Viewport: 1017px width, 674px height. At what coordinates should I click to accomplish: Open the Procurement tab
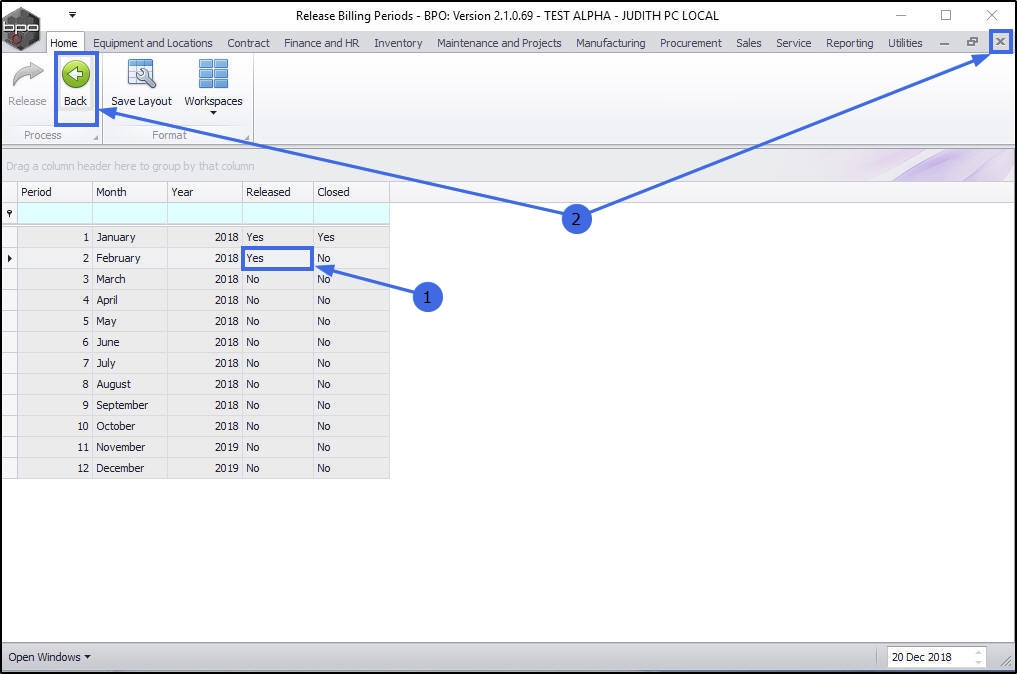pyautogui.click(x=690, y=43)
